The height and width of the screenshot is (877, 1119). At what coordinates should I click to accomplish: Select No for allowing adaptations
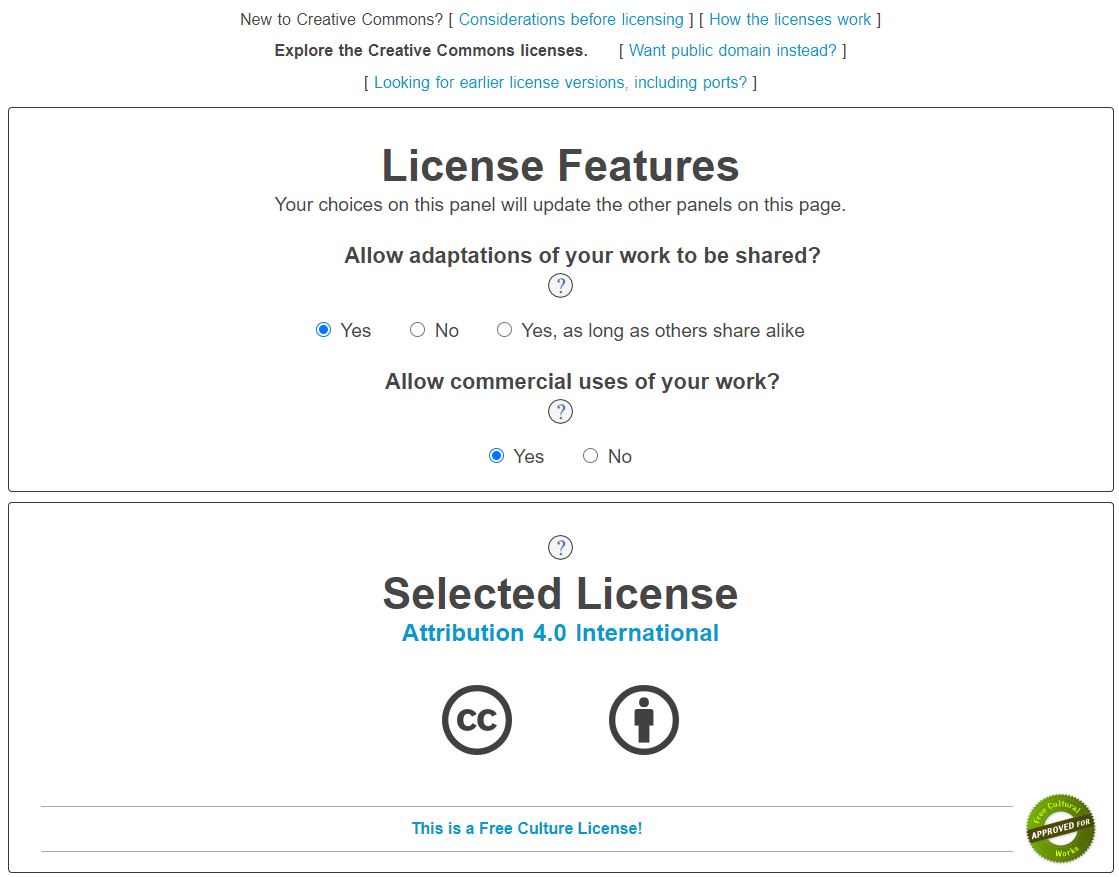pos(417,330)
